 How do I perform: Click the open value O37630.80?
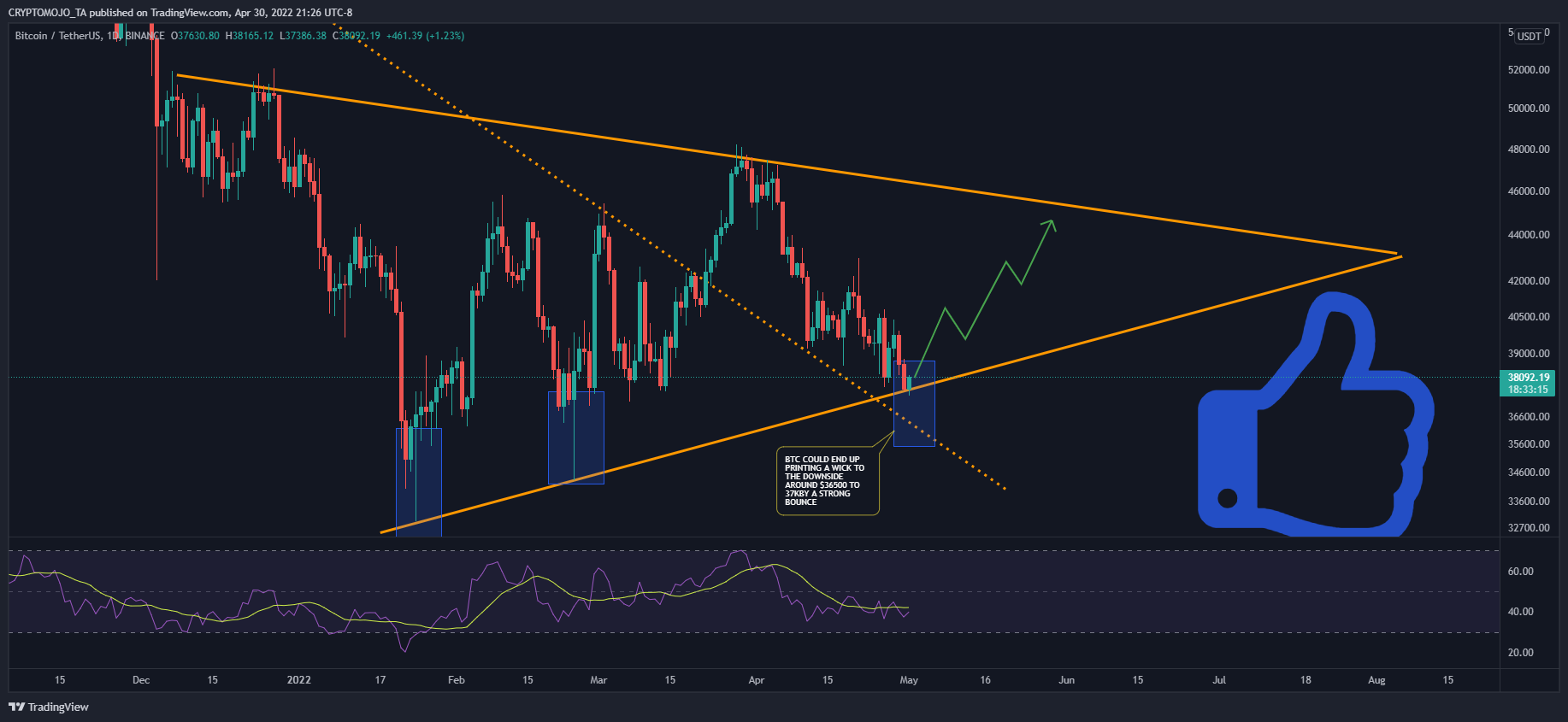[x=195, y=36]
